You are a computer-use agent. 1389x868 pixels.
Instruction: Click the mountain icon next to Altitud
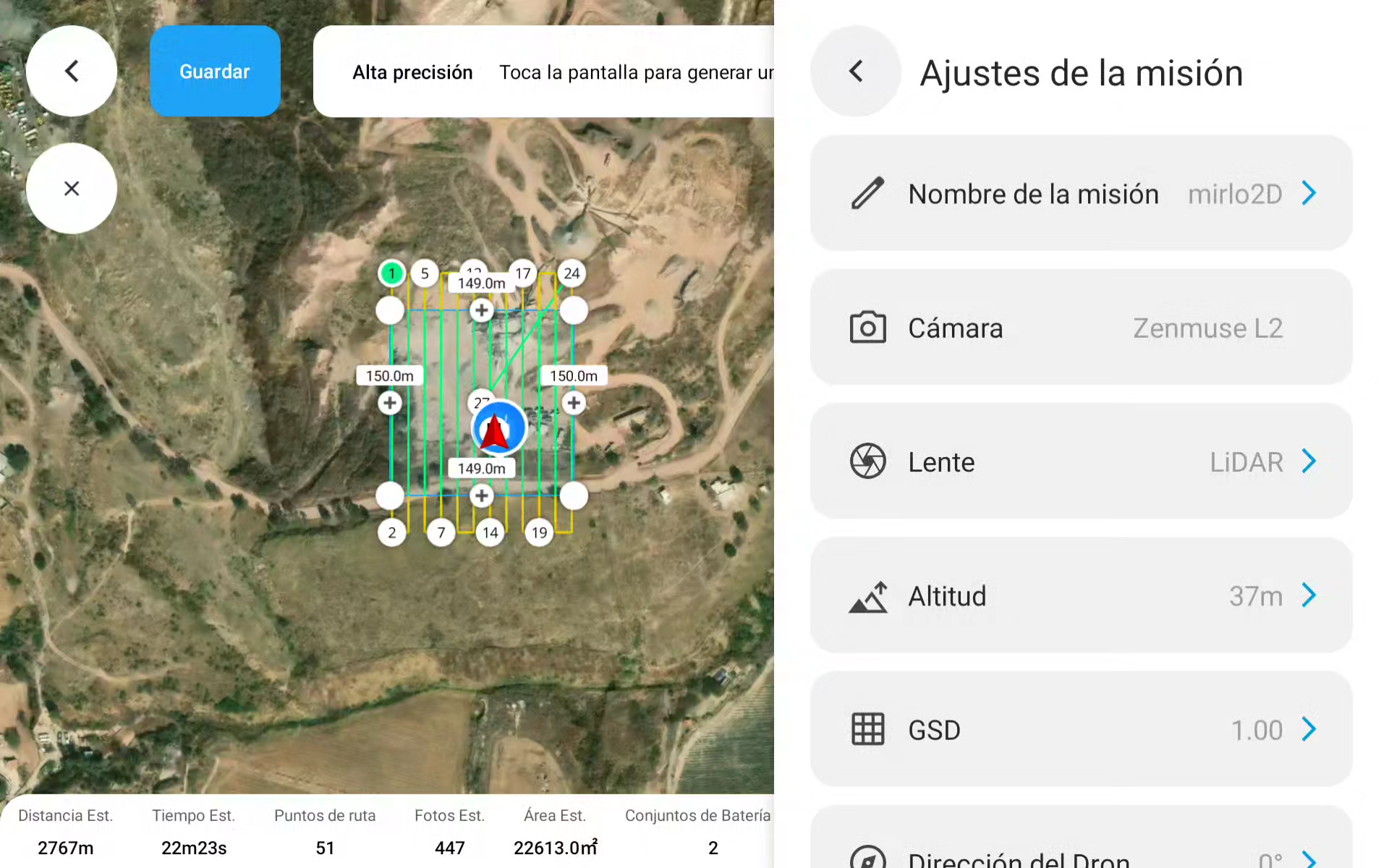(x=867, y=596)
